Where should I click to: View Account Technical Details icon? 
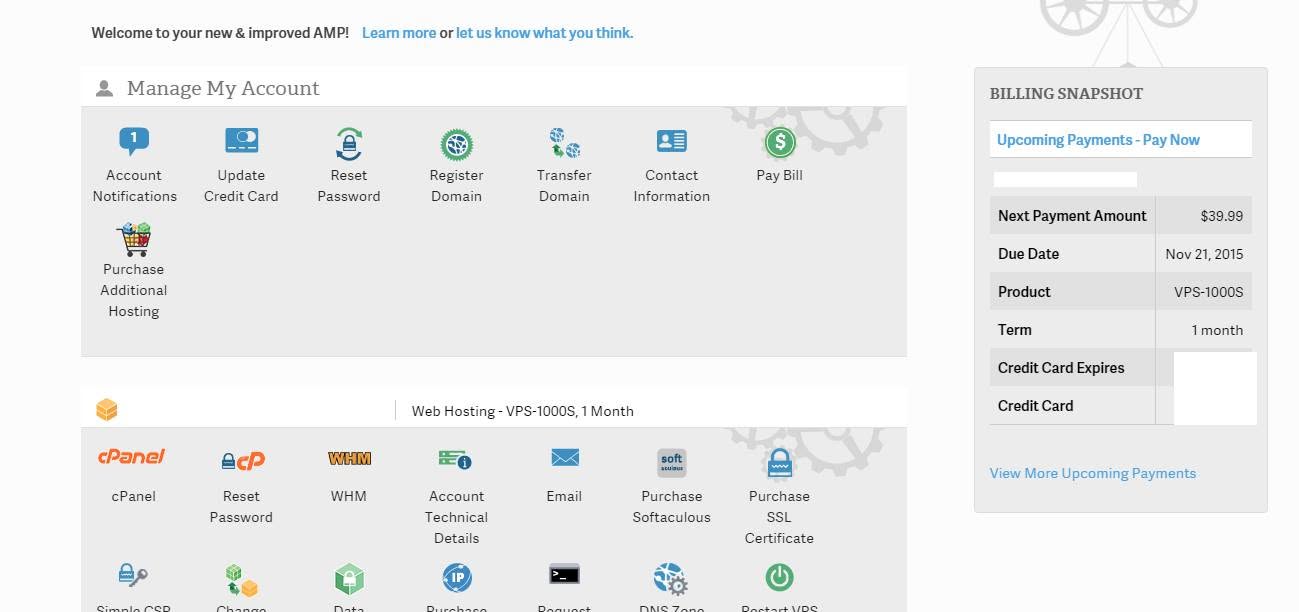click(x=455, y=460)
